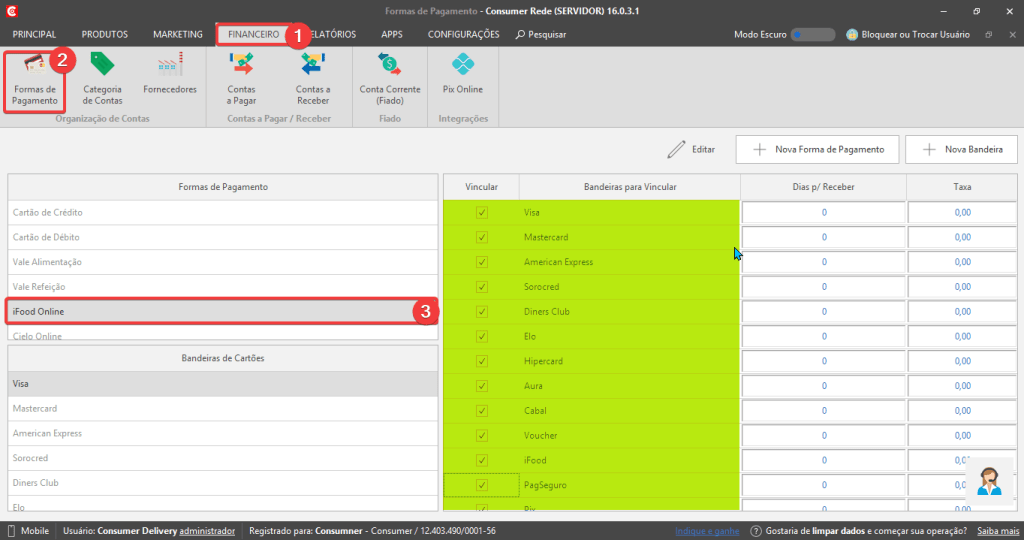Edit Dias p/ Receber for Voucher

click(x=824, y=436)
